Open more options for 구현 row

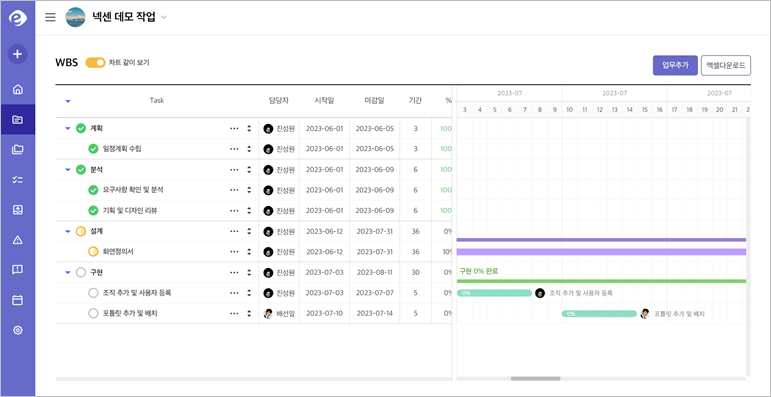(234, 273)
